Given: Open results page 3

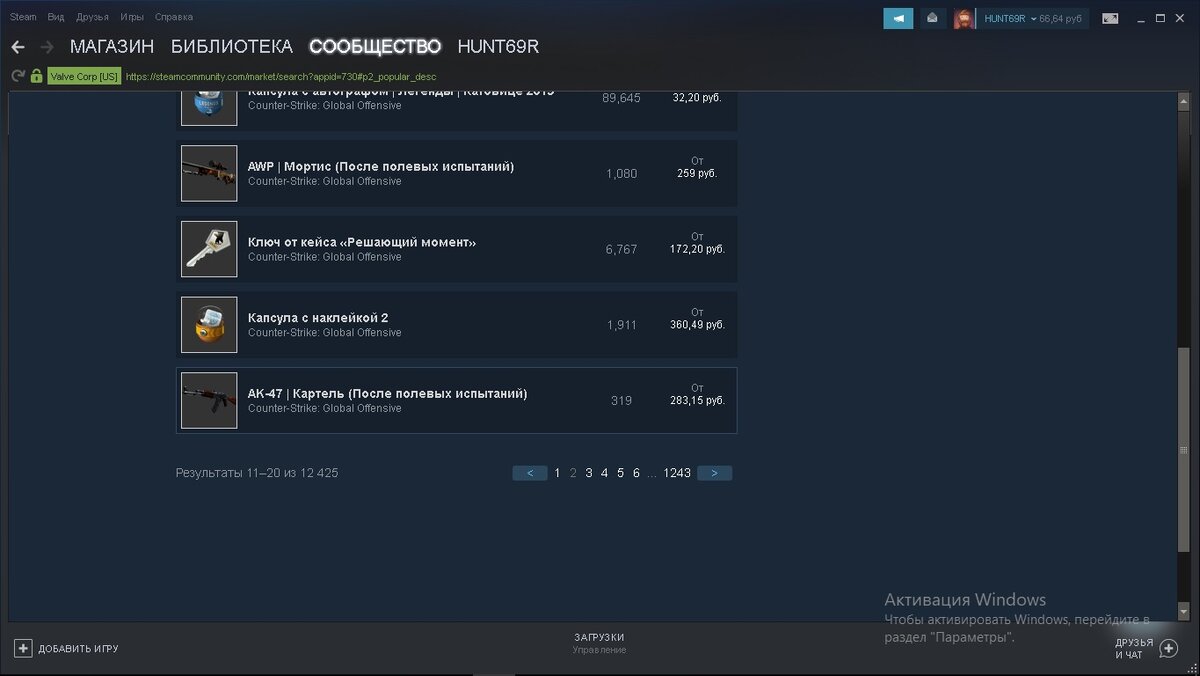Looking at the screenshot, I should pyautogui.click(x=589, y=473).
